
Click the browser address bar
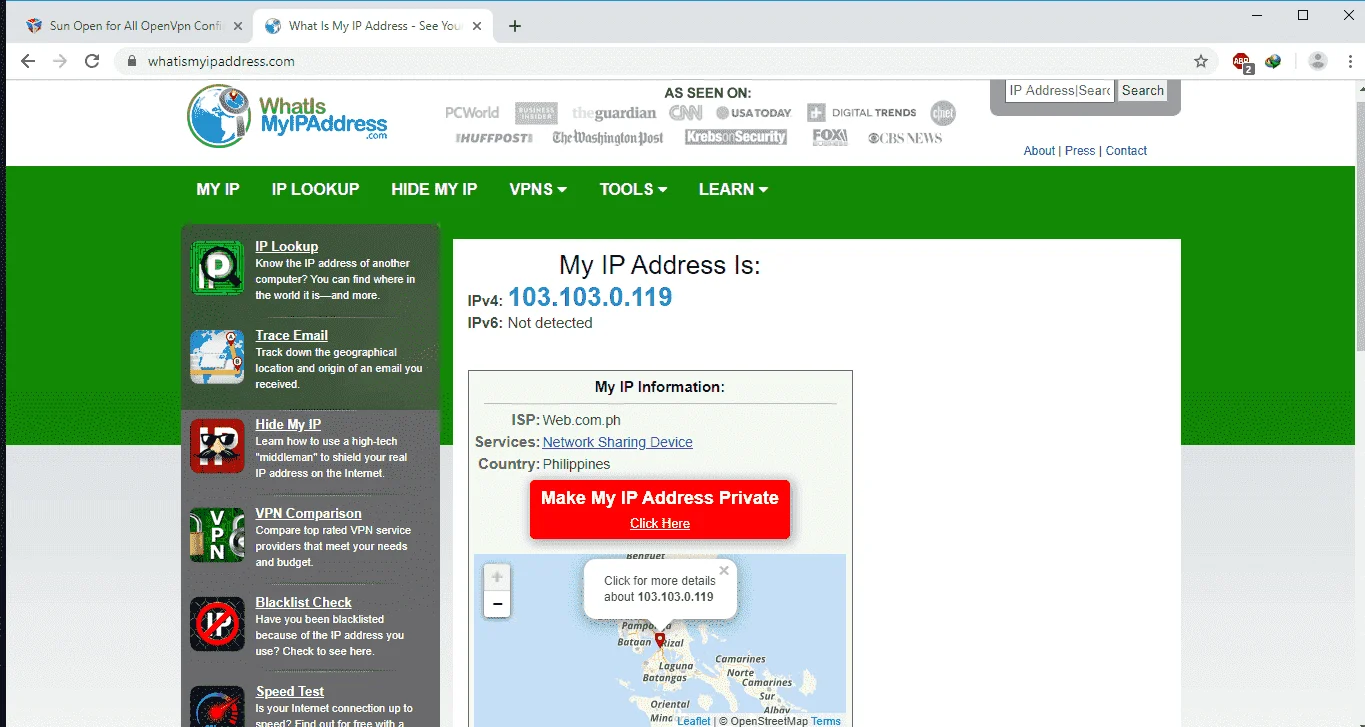click(x=660, y=61)
